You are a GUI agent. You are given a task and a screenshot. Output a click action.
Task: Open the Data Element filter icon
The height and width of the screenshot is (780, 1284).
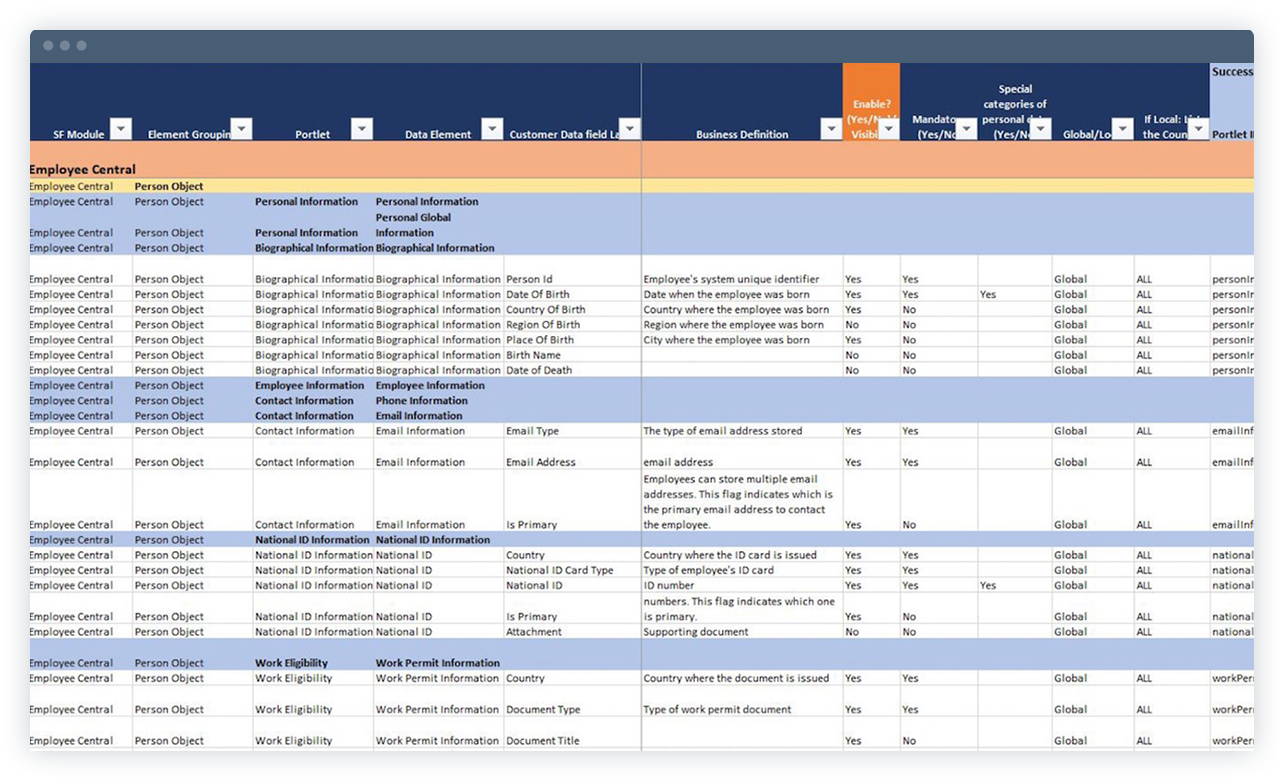pos(491,129)
